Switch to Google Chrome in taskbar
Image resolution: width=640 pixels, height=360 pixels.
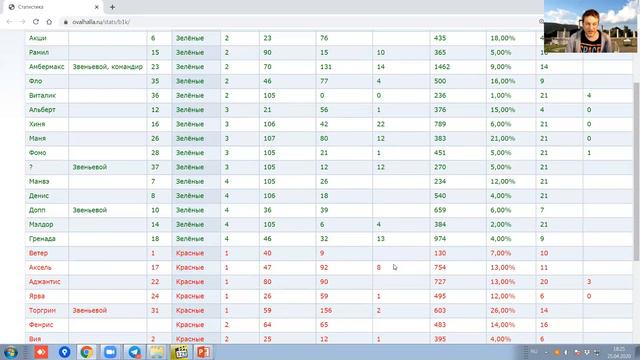tap(87, 352)
